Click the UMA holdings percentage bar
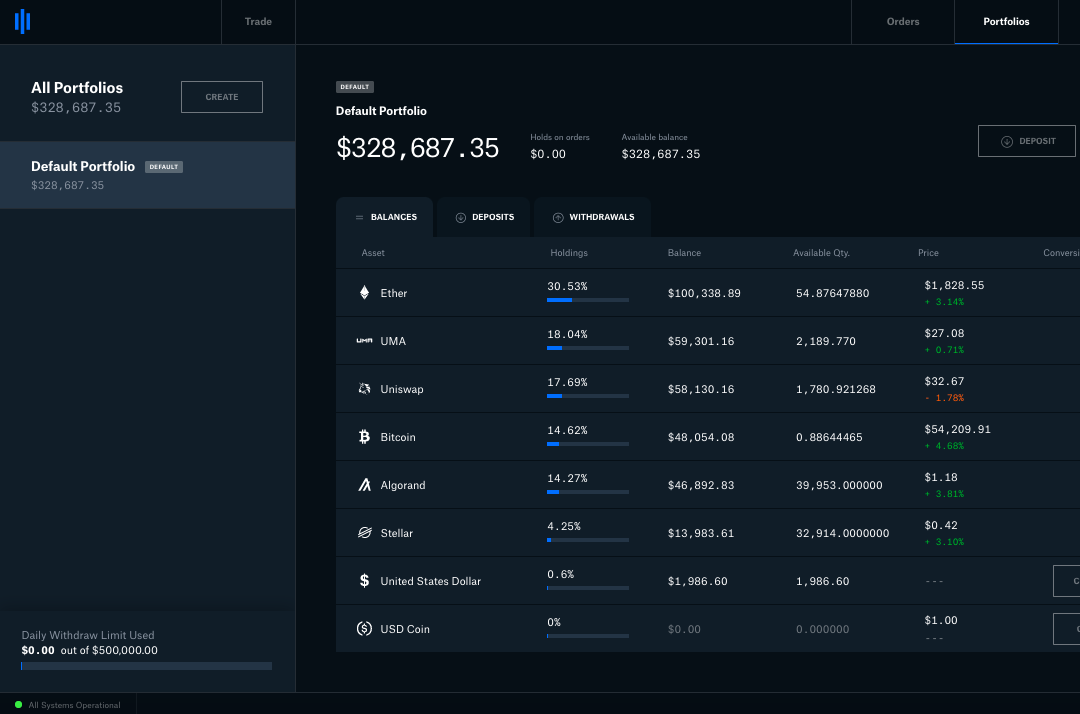Screen dimensions: 1080x714 tap(588, 348)
